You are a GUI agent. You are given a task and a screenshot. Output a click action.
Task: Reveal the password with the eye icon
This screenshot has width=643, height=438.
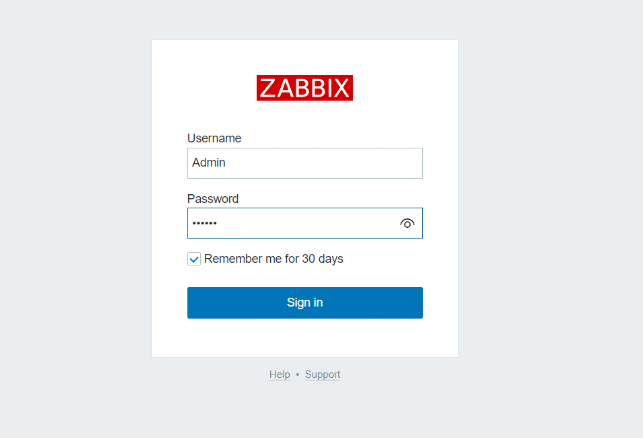[x=407, y=223]
